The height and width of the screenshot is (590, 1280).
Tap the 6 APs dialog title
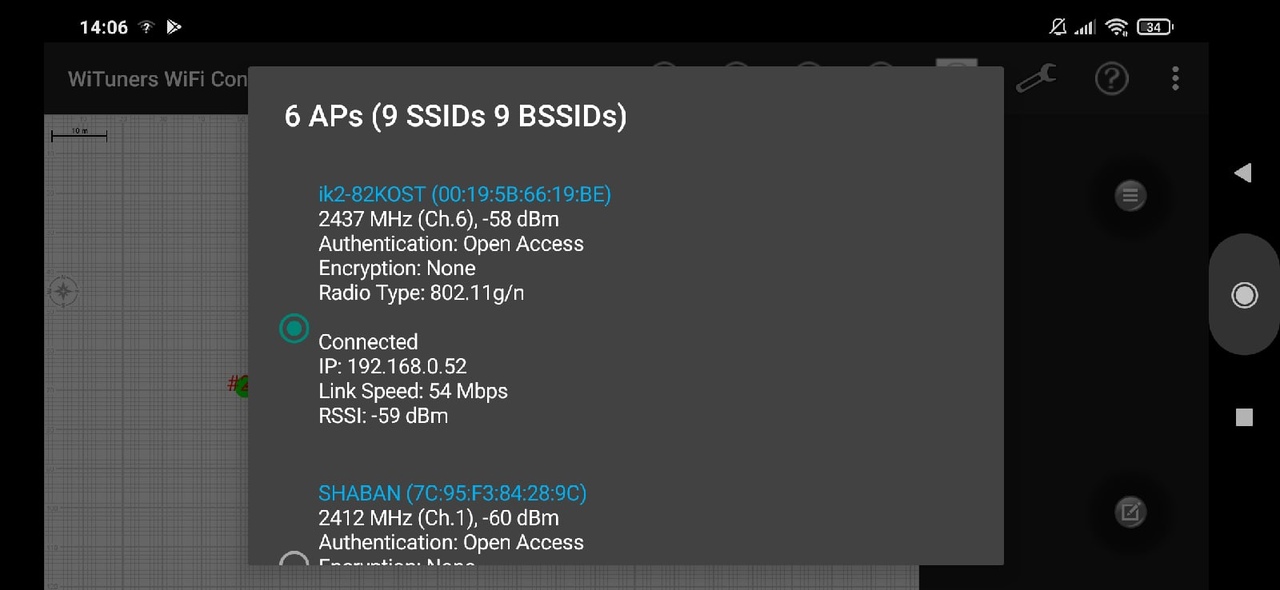click(455, 116)
